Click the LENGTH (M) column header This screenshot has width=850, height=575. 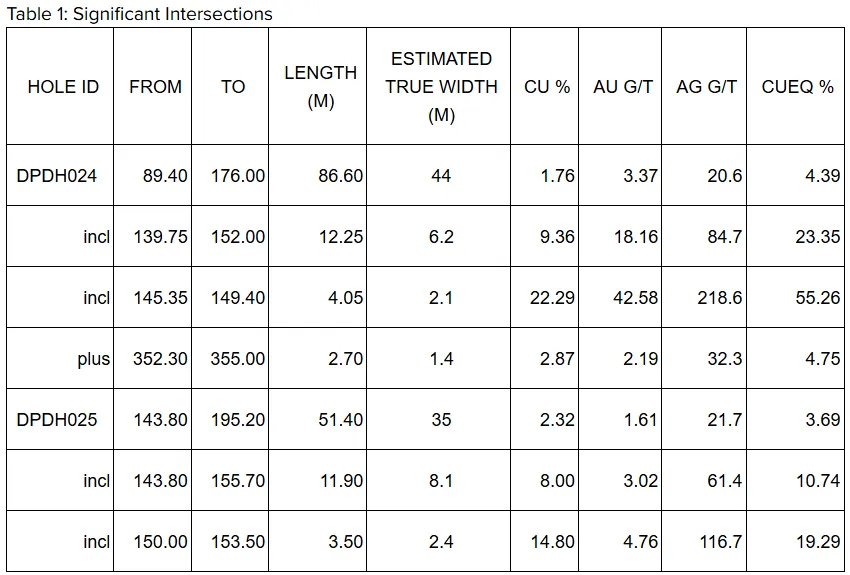click(320, 87)
